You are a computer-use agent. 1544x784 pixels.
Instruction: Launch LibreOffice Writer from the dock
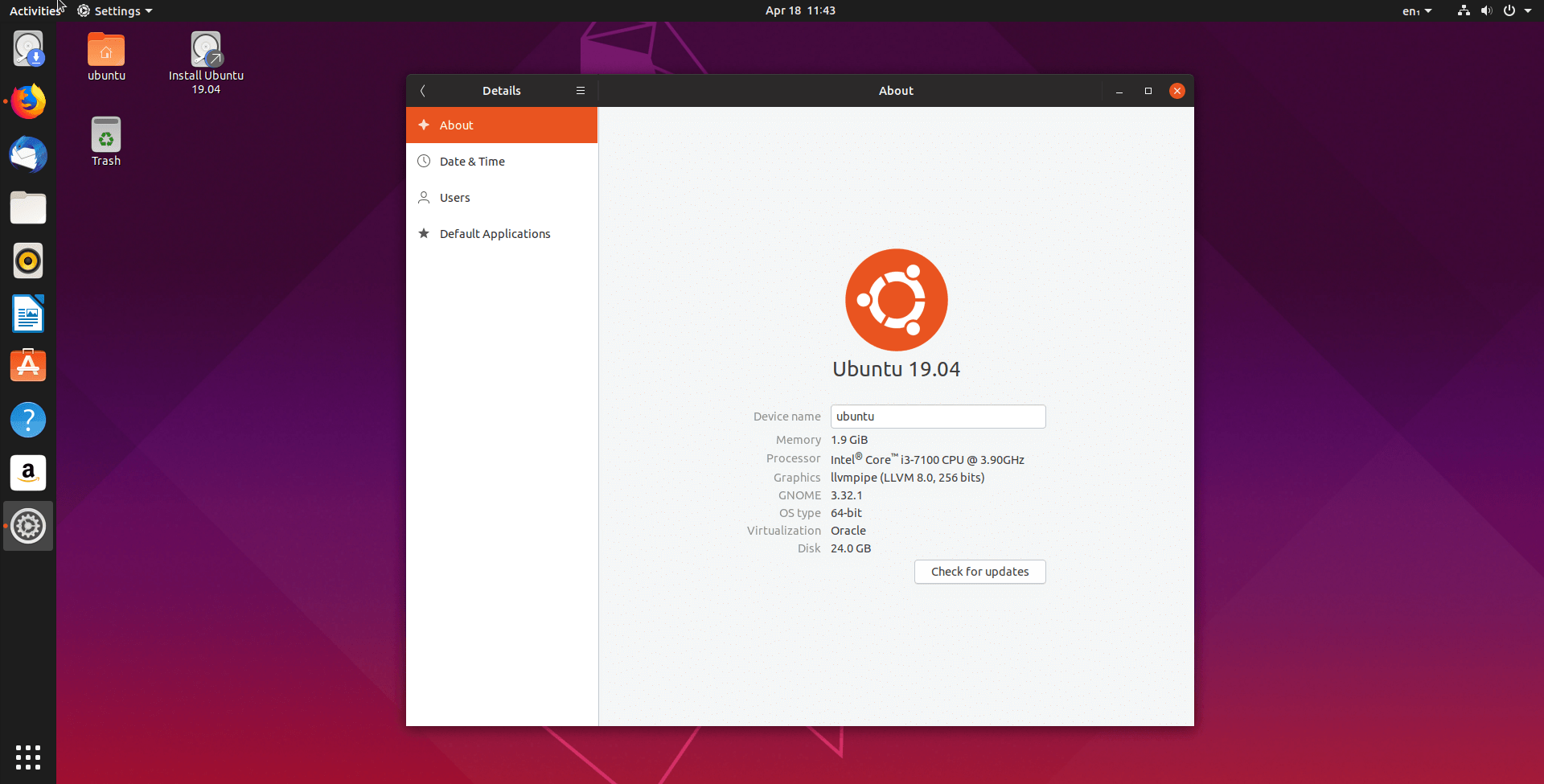(28, 314)
